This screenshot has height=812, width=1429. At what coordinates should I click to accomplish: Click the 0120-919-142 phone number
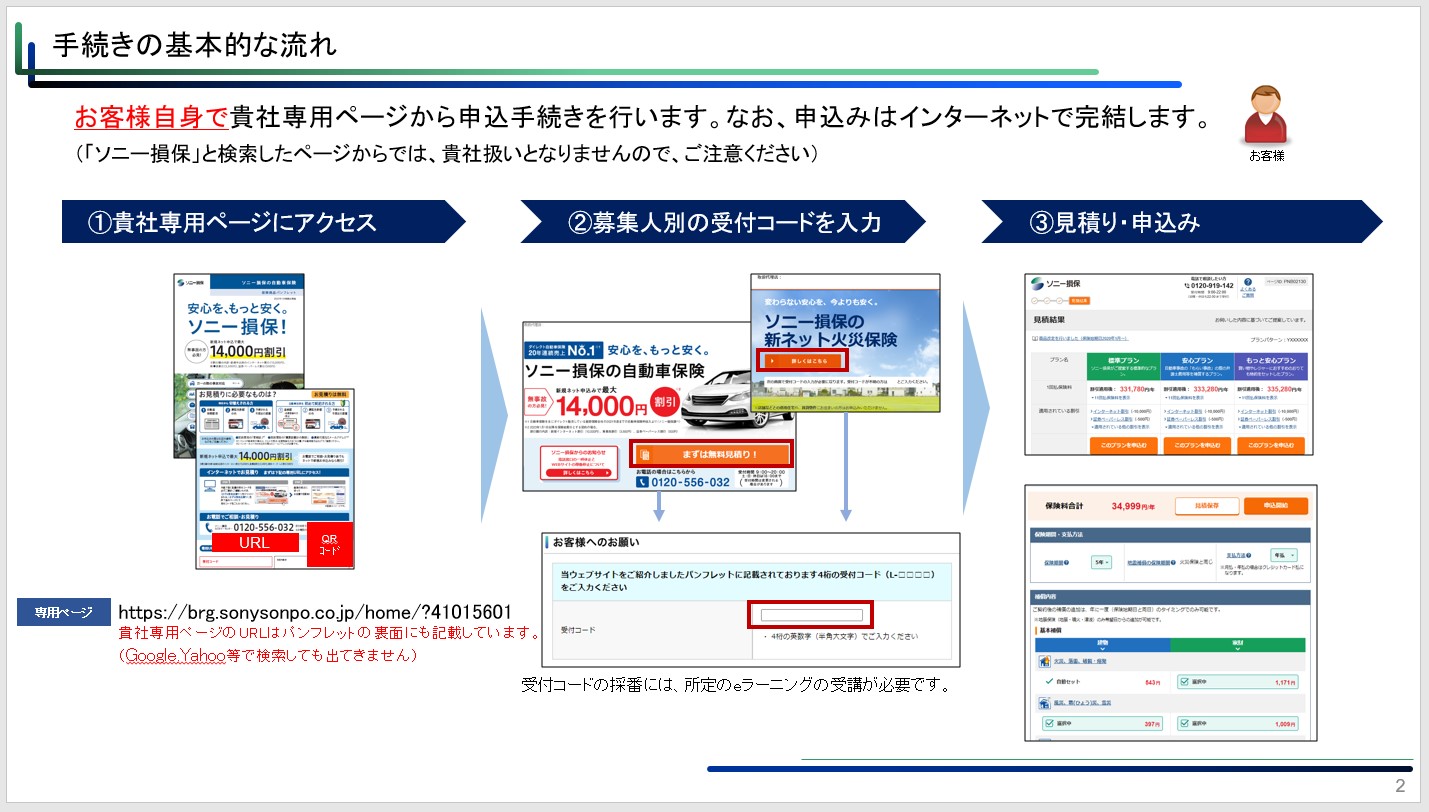[1212, 286]
